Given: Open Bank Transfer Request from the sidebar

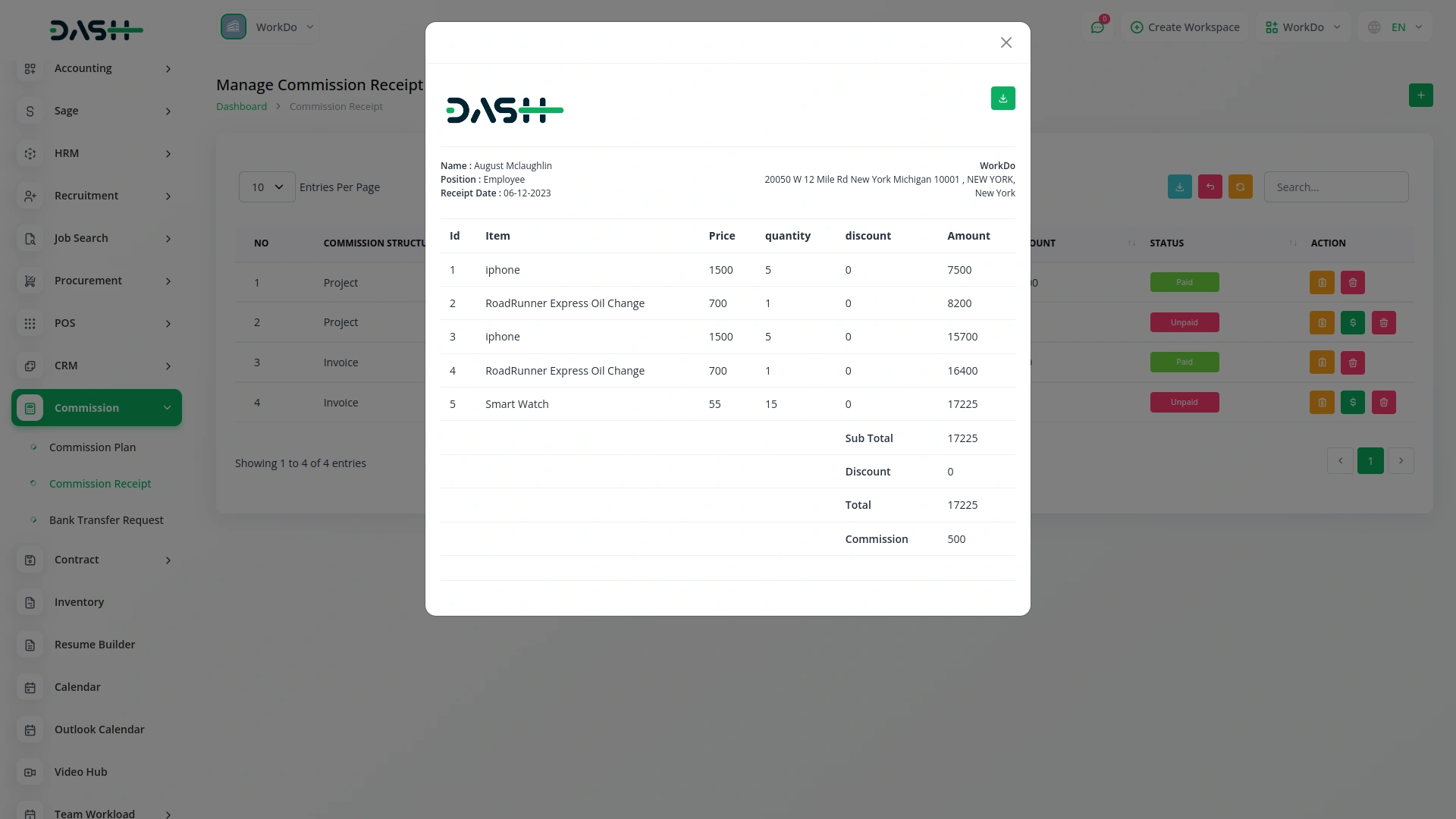Looking at the screenshot, I should [x=106, y=519].
